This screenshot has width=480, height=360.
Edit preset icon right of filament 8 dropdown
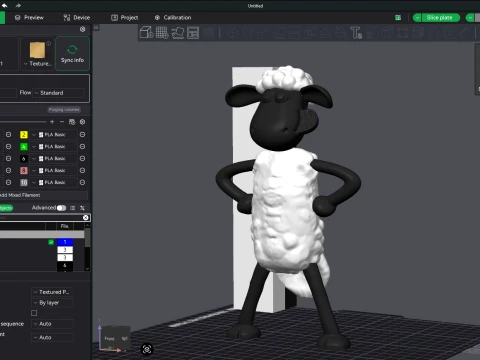[x=82, y=170]
